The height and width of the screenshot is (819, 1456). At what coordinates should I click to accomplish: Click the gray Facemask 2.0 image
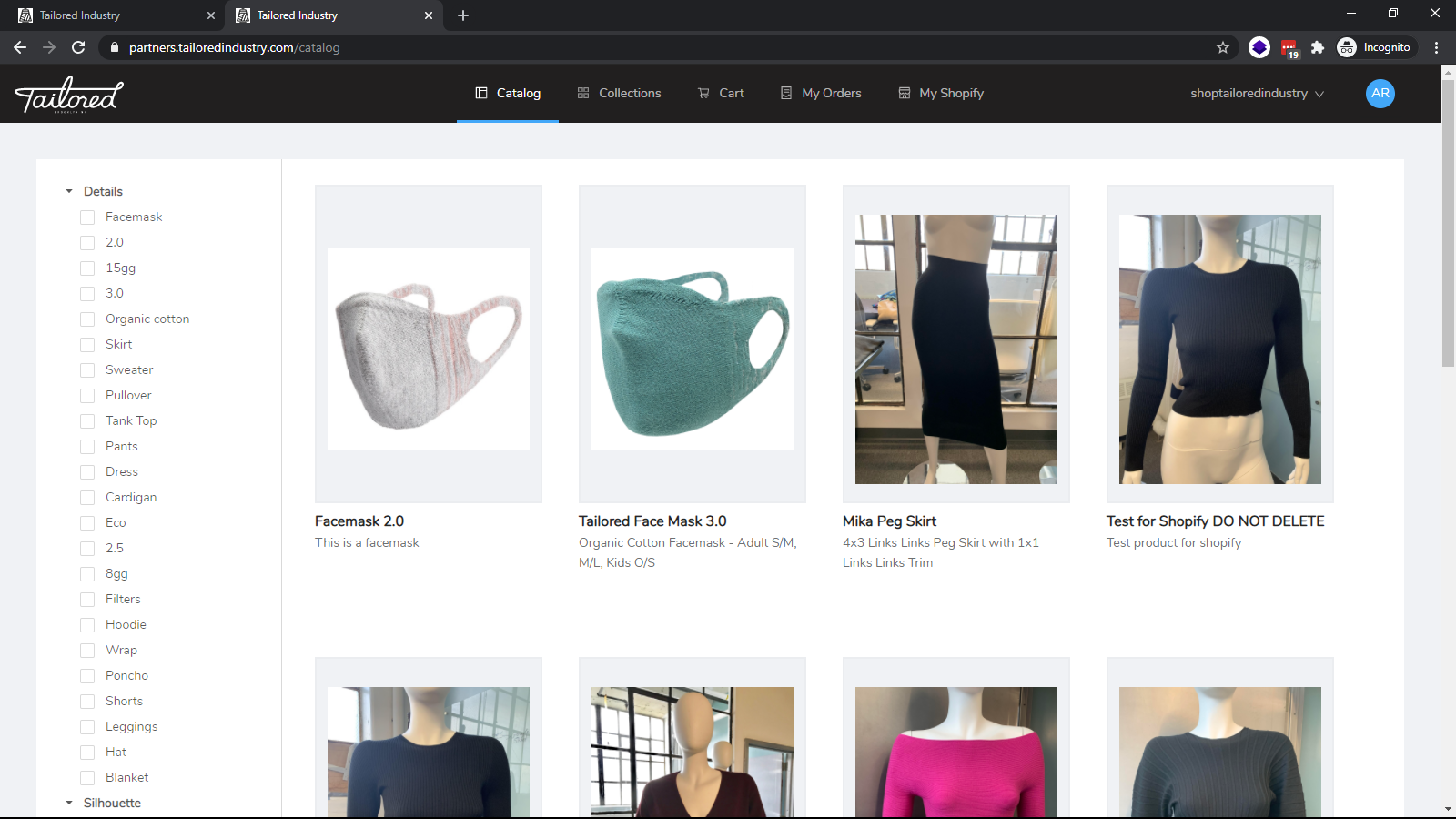(x=429, y=349)
